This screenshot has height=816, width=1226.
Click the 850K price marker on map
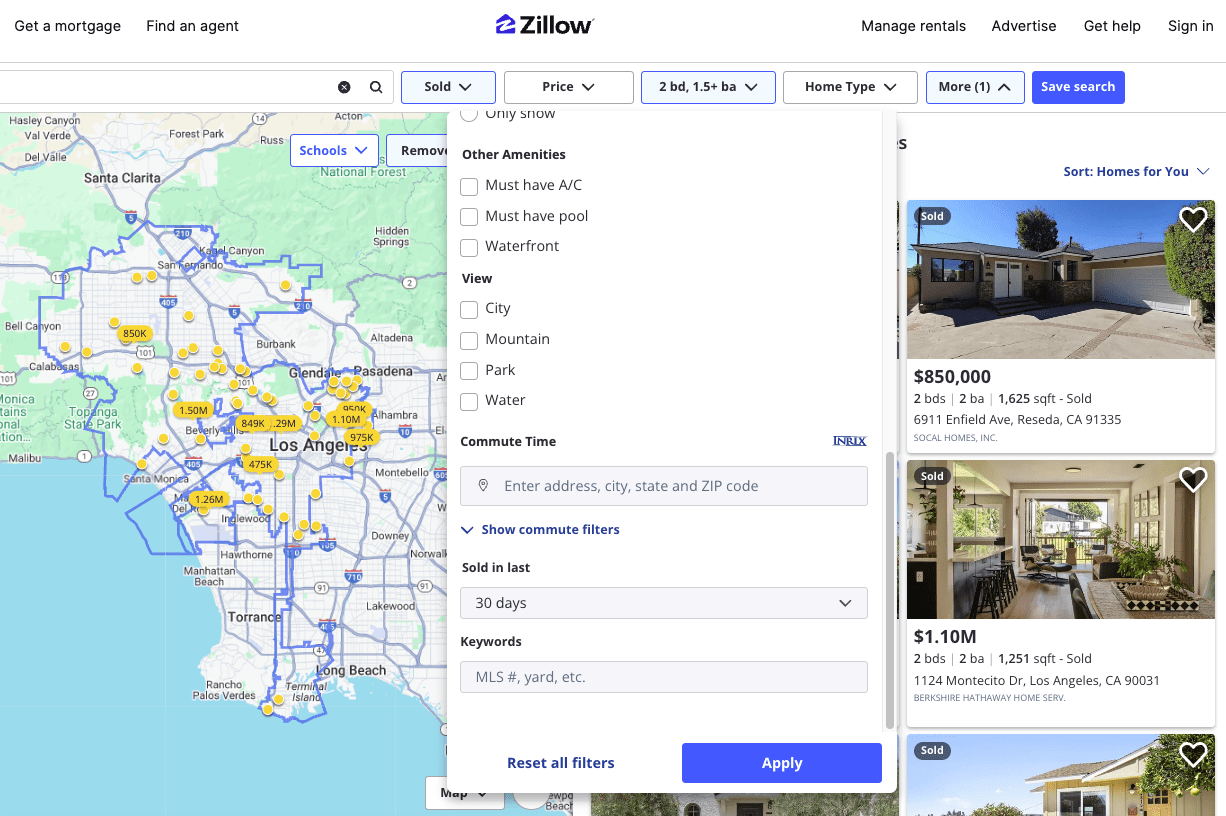click(135, 333)
